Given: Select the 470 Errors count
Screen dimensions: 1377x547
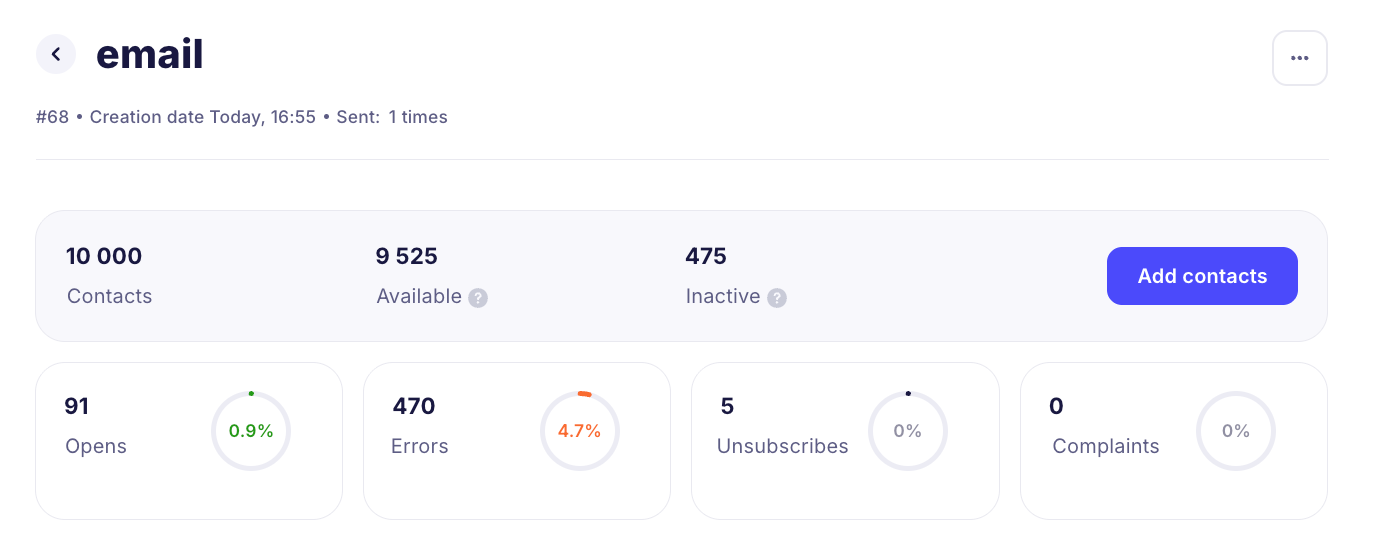Looking at the screenshot, I should tap(413, 406).
